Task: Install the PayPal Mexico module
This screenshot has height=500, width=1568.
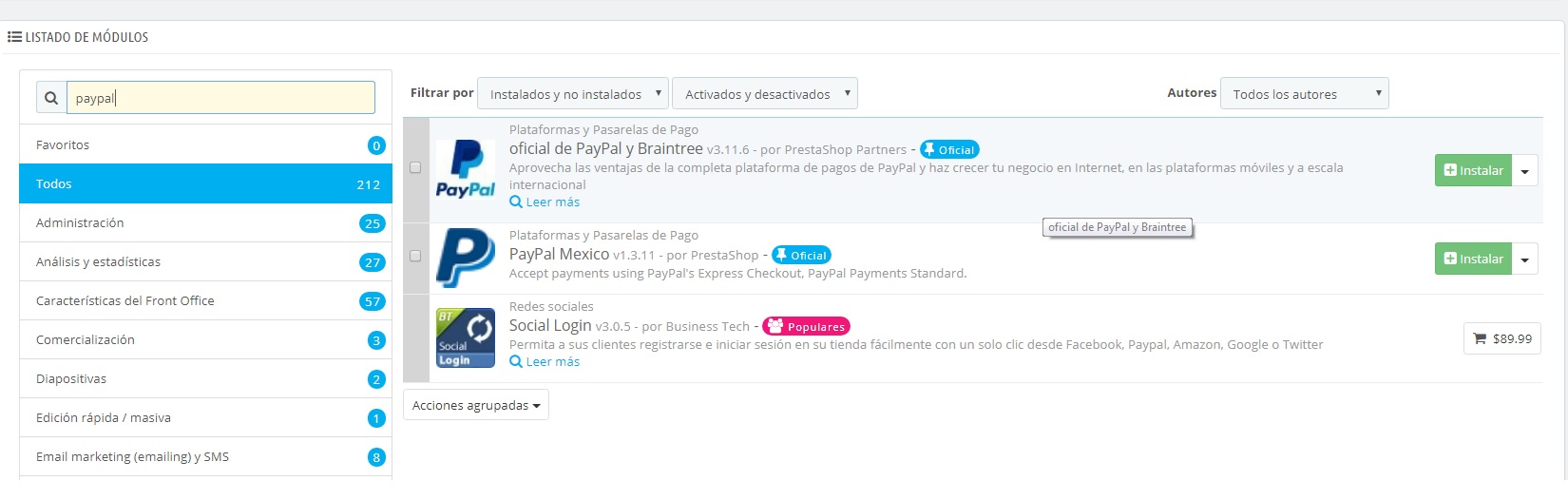Action: [1473, 259]
